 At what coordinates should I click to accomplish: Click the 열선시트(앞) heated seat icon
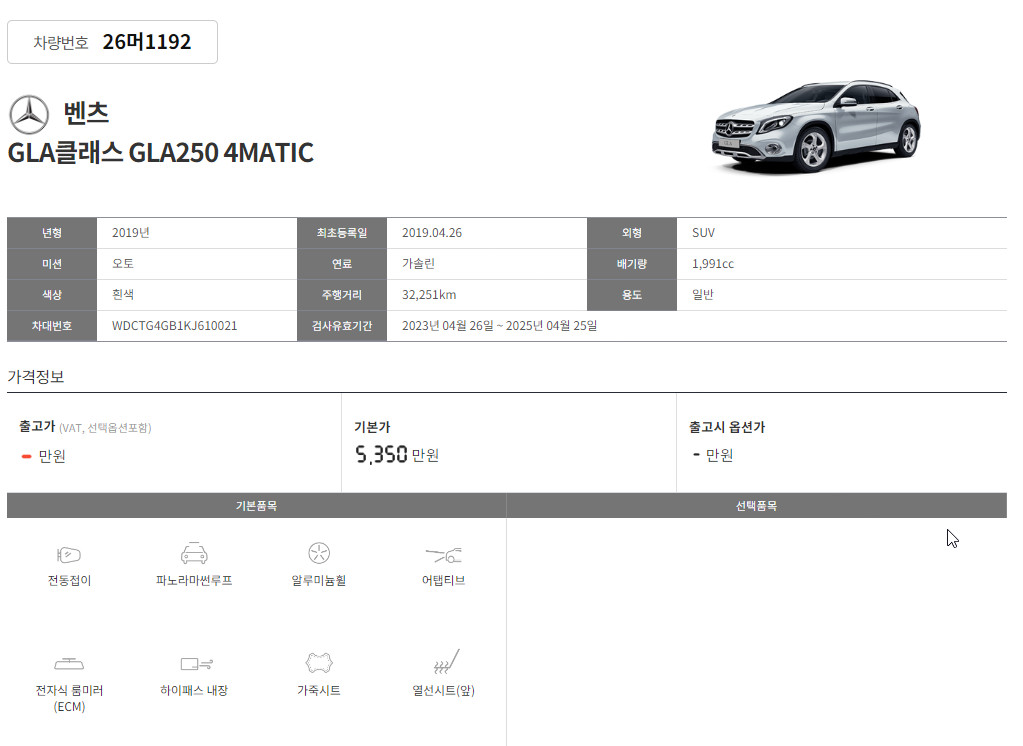click(x=446, y=661)
